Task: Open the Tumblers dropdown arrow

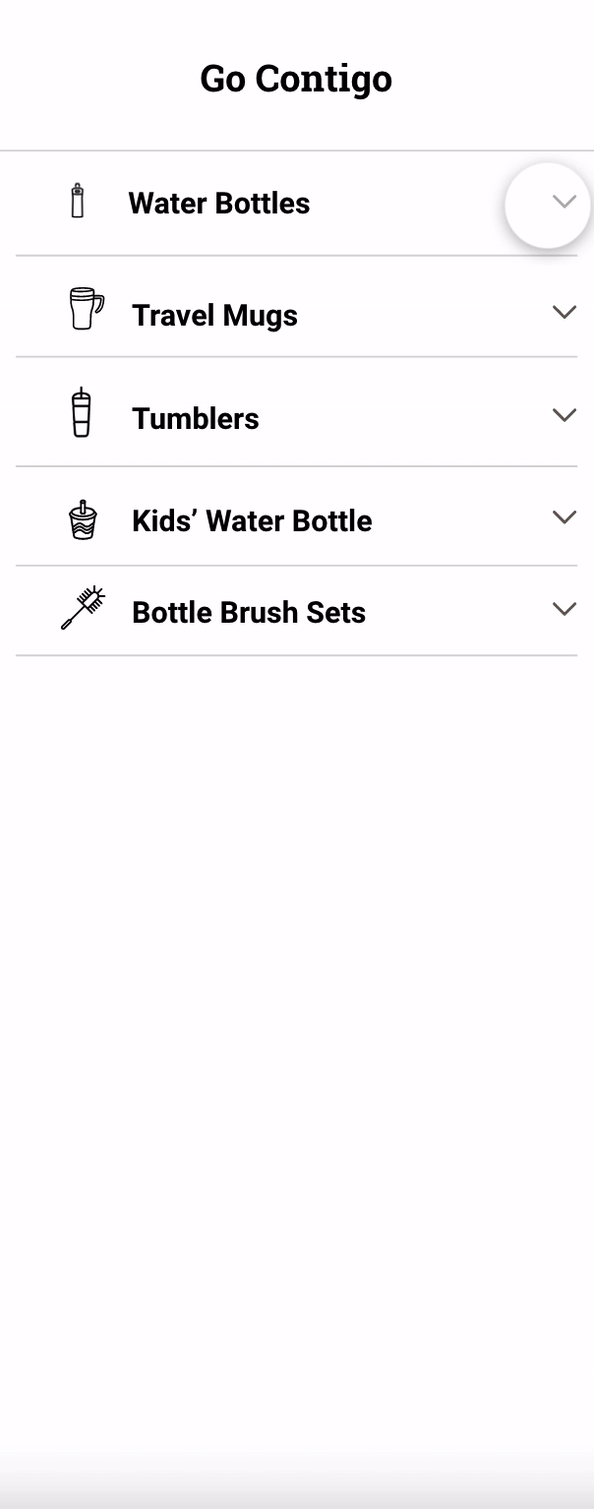Action: click(x=564, y=415)
